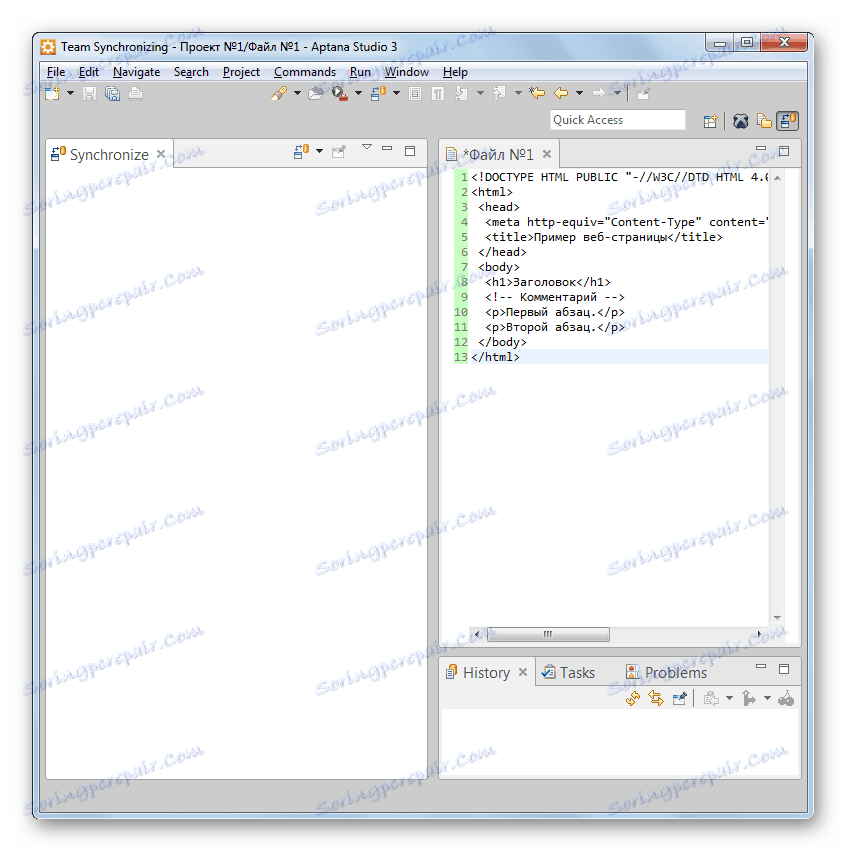Viewport: 847px width, 852px height.
Task: Open the Run menu
Action: click(360, 72)
